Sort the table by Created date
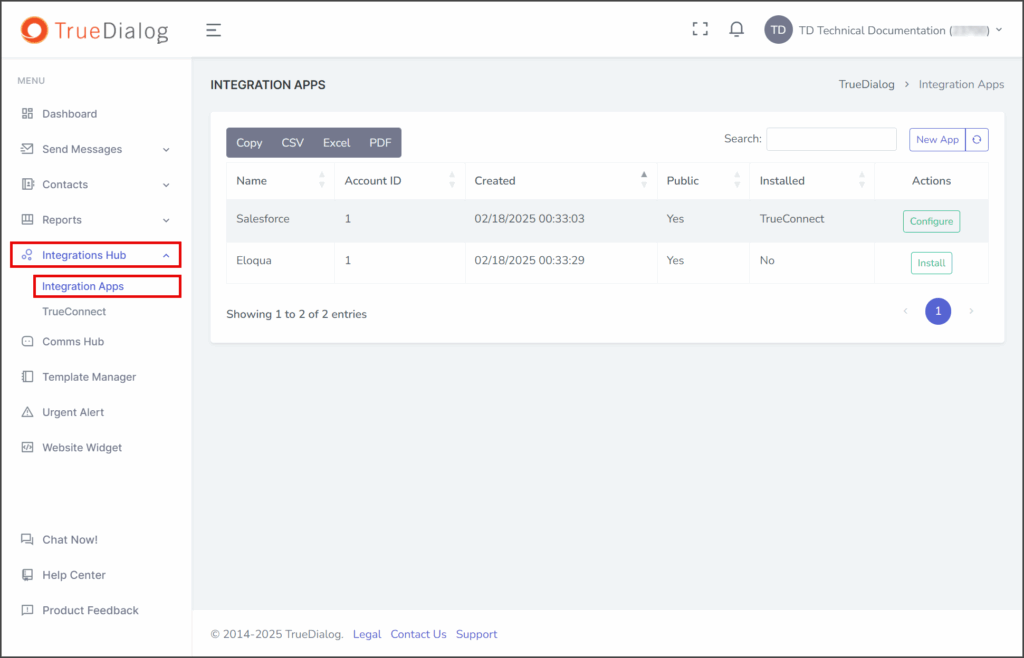 coord(561,181)
